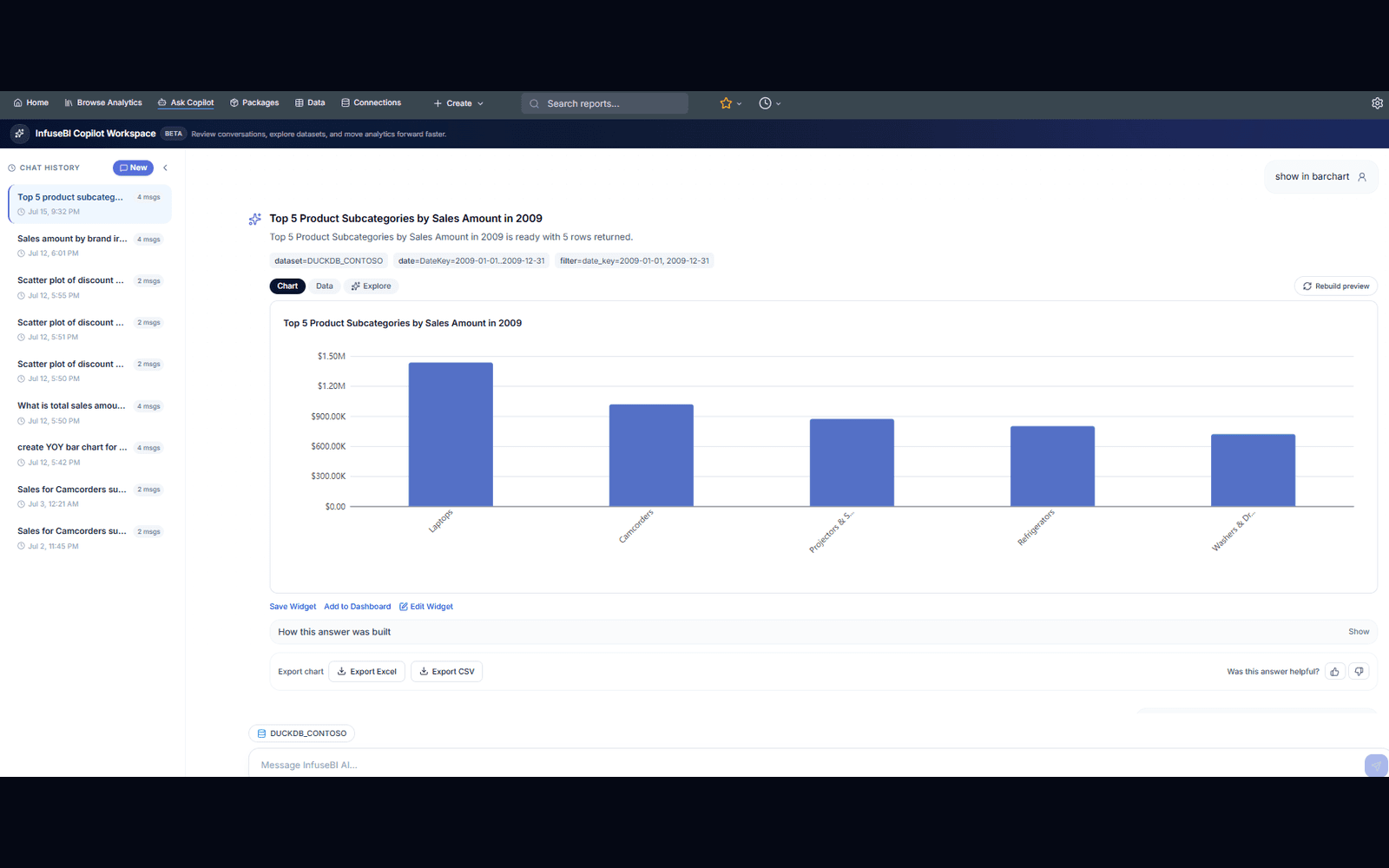Open 'Sales amount by brand' chat
This screenshot has width=1389, height=868.
89,246
